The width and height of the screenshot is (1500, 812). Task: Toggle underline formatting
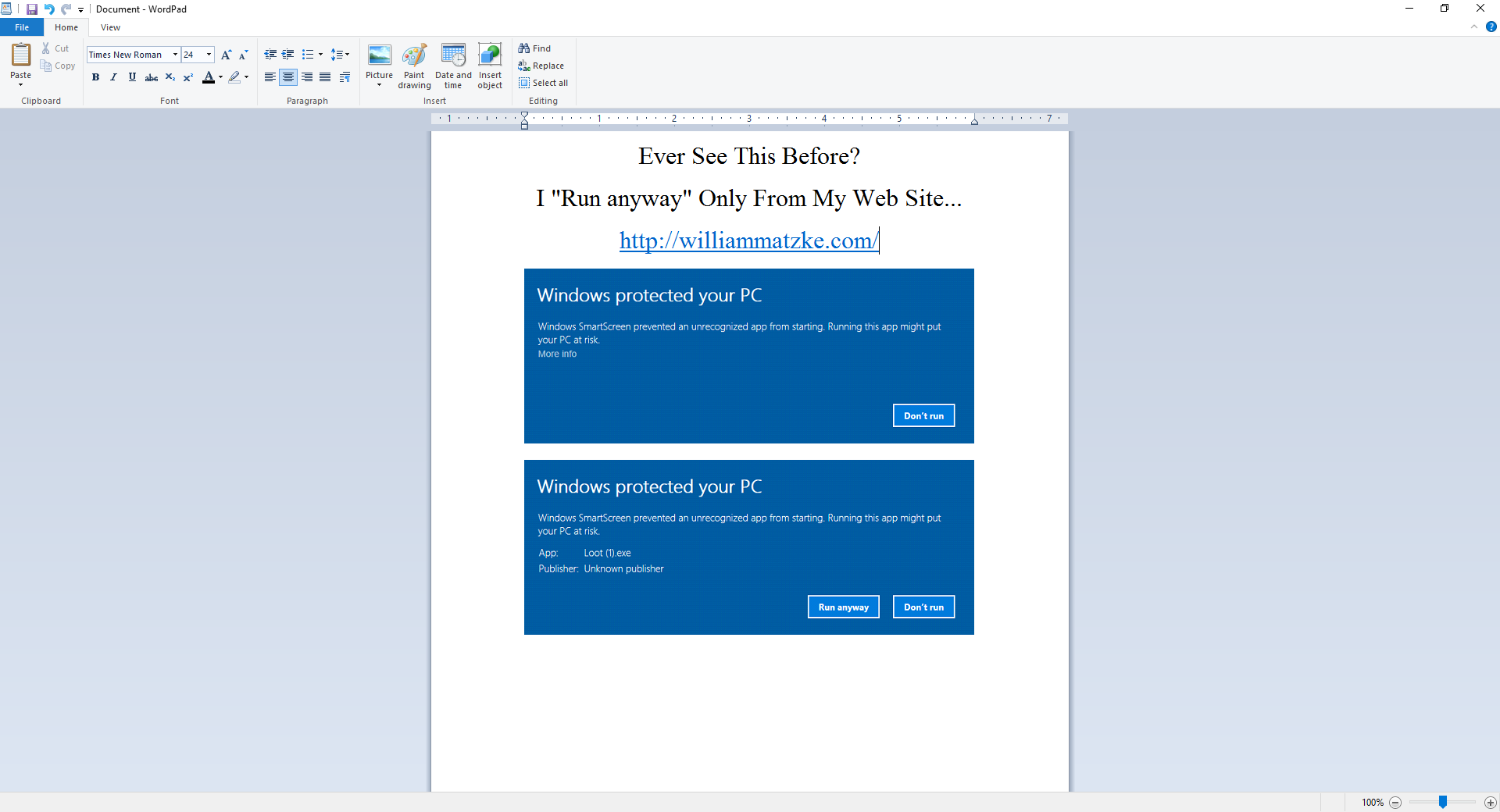click(132, 77)
